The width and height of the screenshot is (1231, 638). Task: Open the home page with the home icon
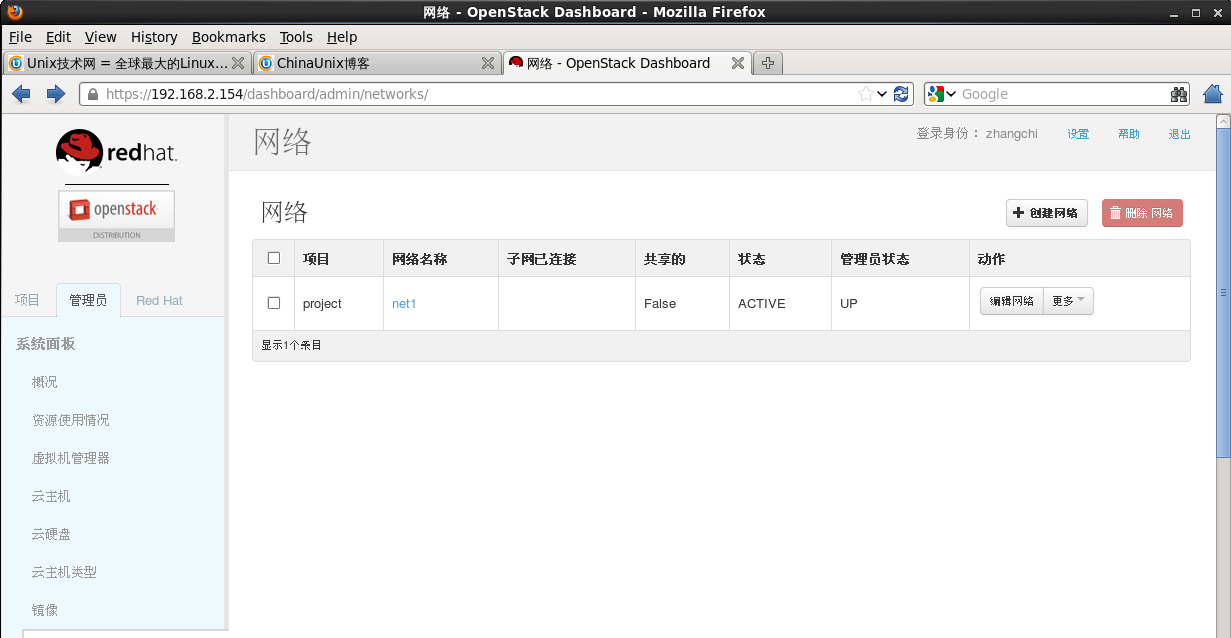point(1211,93)
